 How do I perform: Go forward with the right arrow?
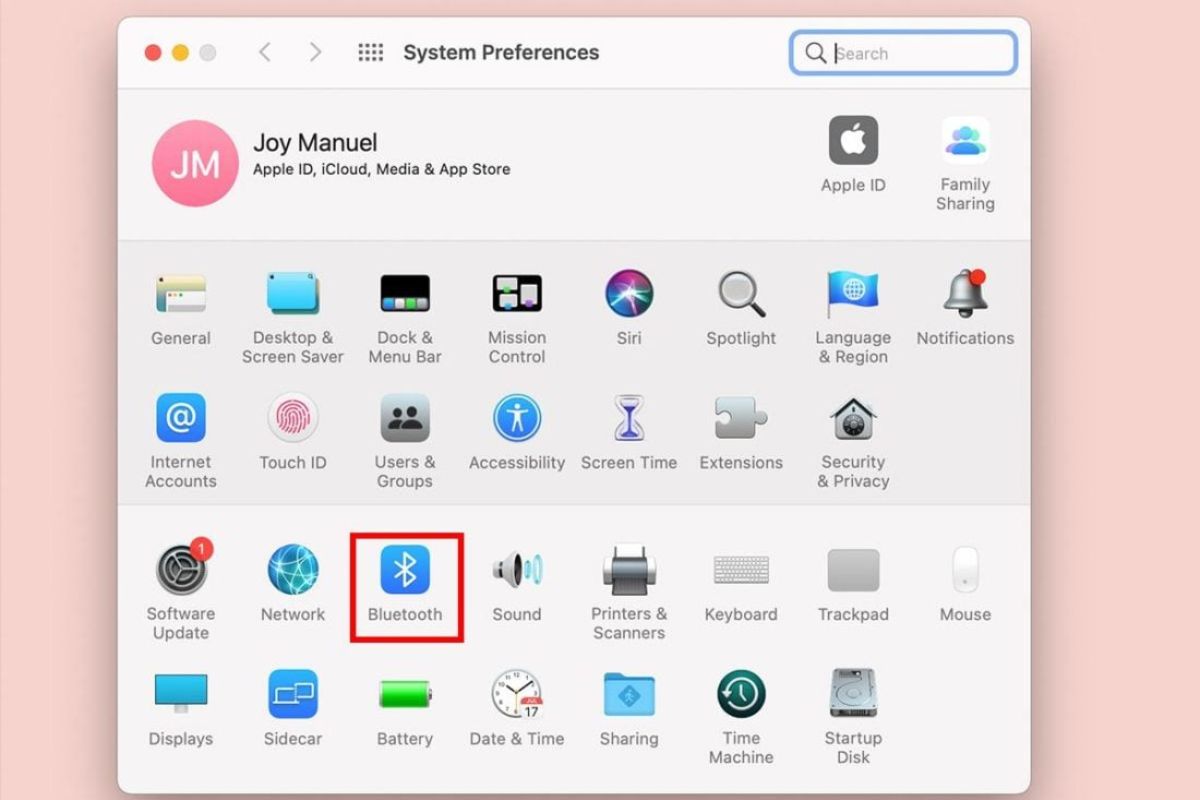(x=315, y=52)
